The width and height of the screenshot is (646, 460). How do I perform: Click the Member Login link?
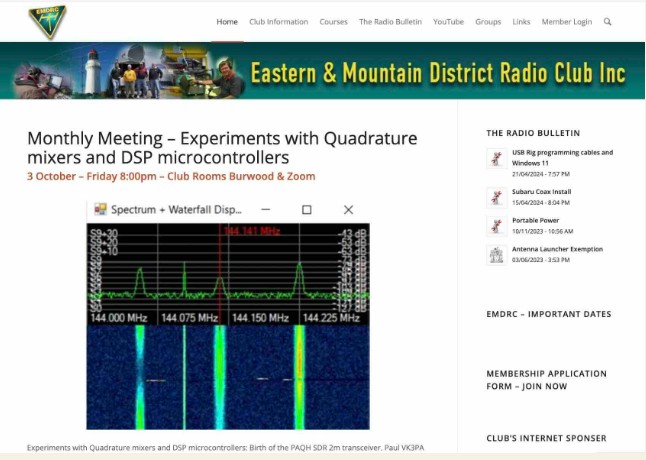click(566, 22)
